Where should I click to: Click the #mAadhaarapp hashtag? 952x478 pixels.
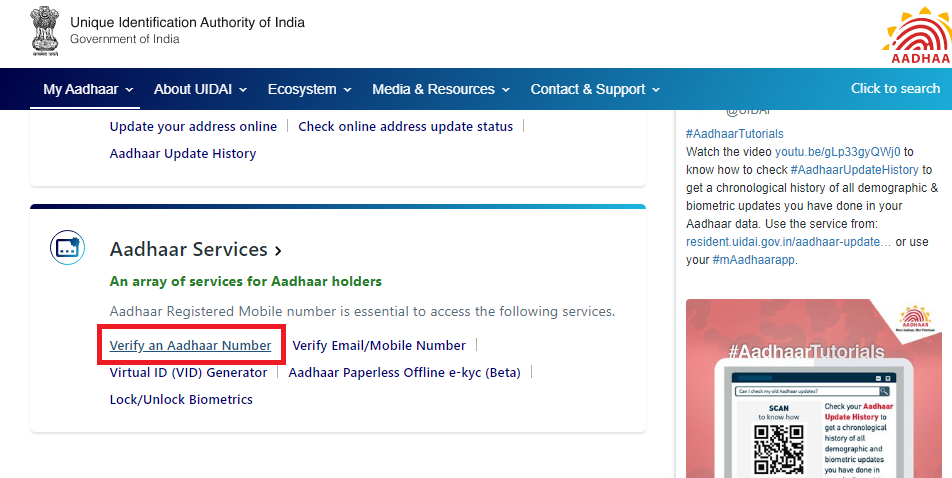(x=753, y=260)
